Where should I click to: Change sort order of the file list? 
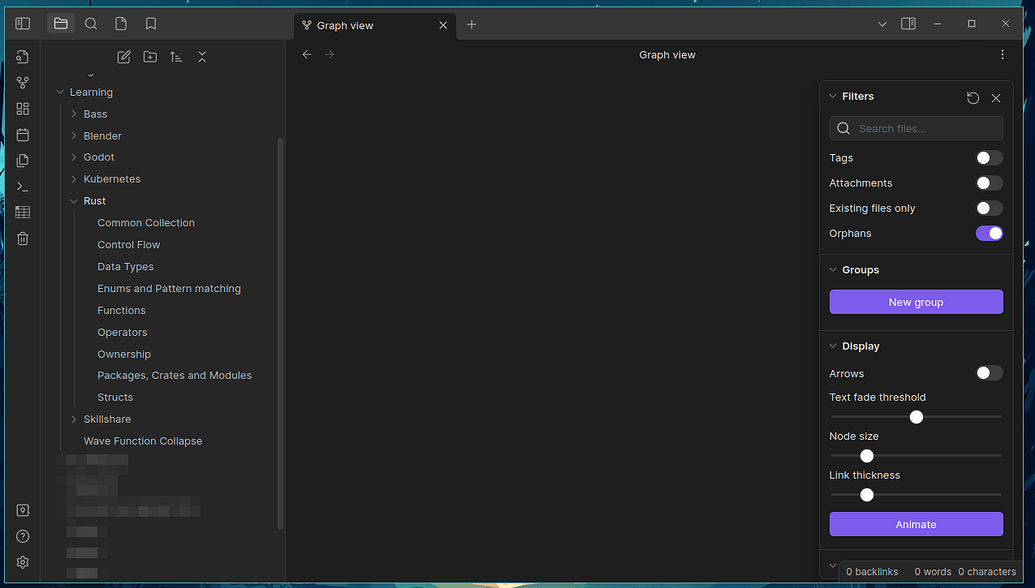point(175,57)
